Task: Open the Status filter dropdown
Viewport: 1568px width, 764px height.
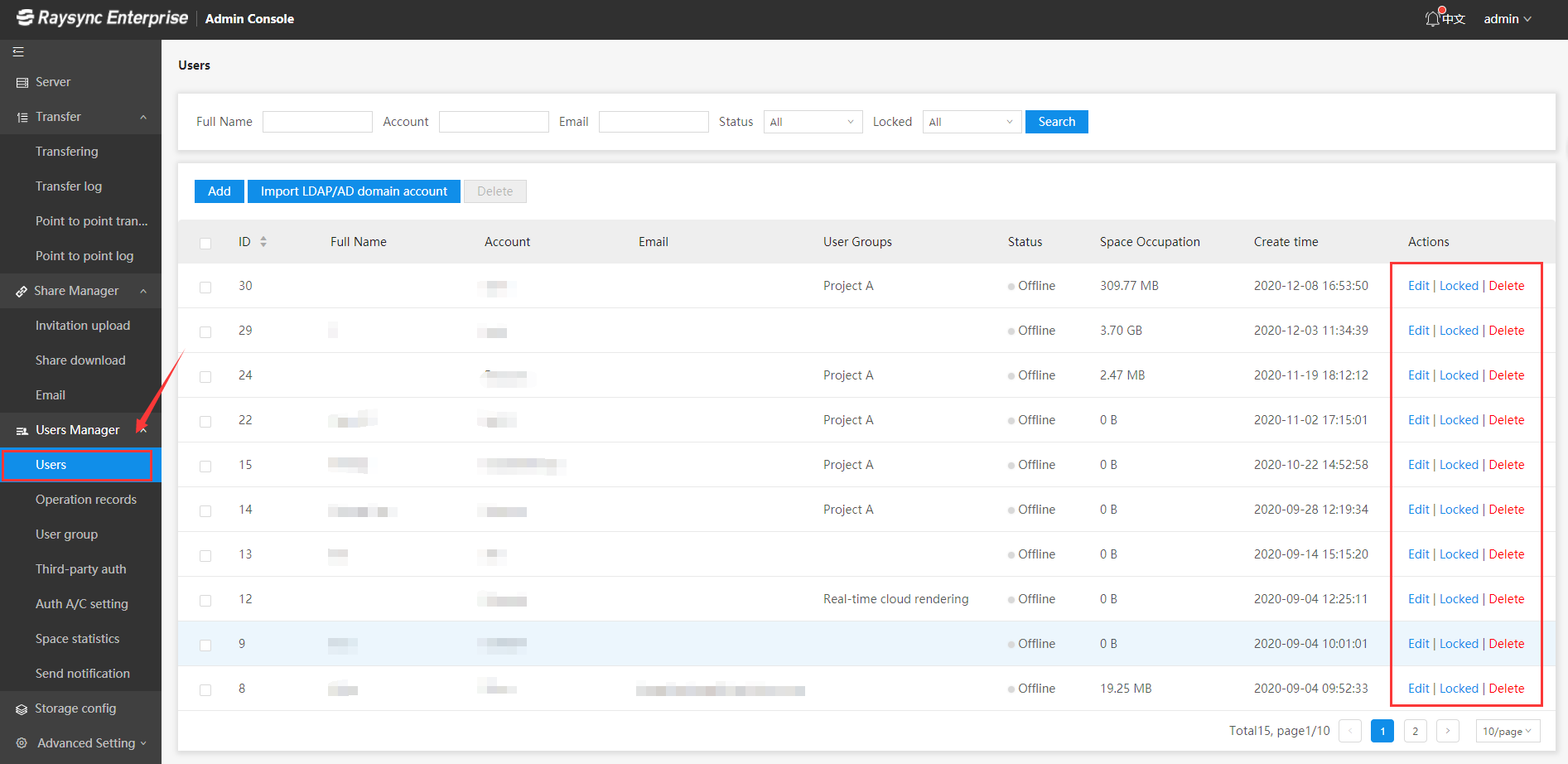Action: (x=813, y=122)
